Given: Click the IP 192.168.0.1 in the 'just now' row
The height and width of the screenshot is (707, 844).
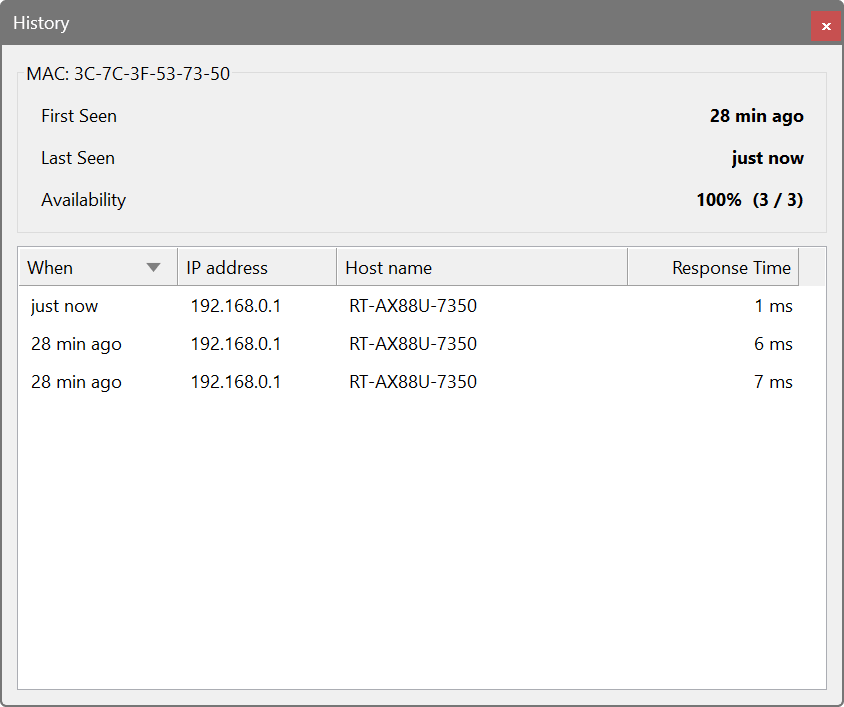Looking at the screenshot, I should pyautogui.click(x=236, y=306).
